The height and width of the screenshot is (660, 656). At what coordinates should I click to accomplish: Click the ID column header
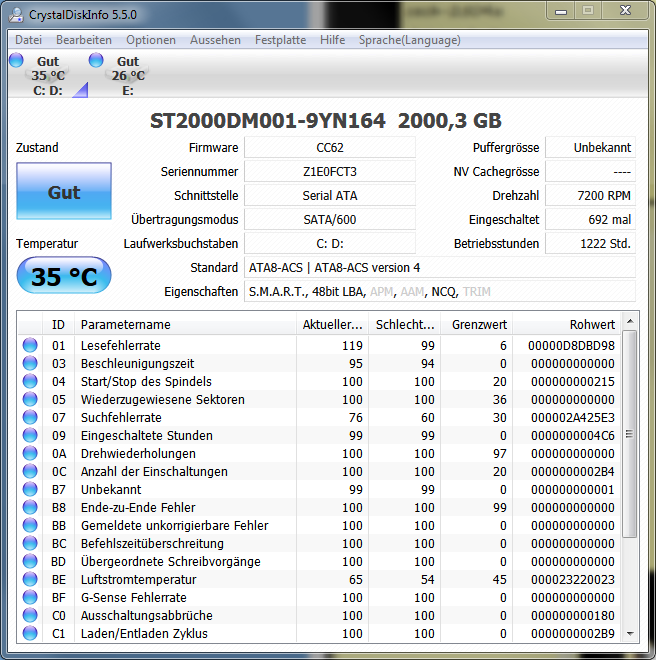point(59,324)
